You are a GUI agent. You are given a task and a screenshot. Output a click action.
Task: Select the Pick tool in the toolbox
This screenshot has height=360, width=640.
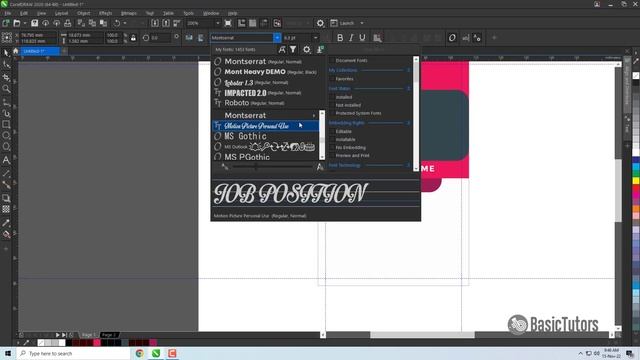(6, 53)
